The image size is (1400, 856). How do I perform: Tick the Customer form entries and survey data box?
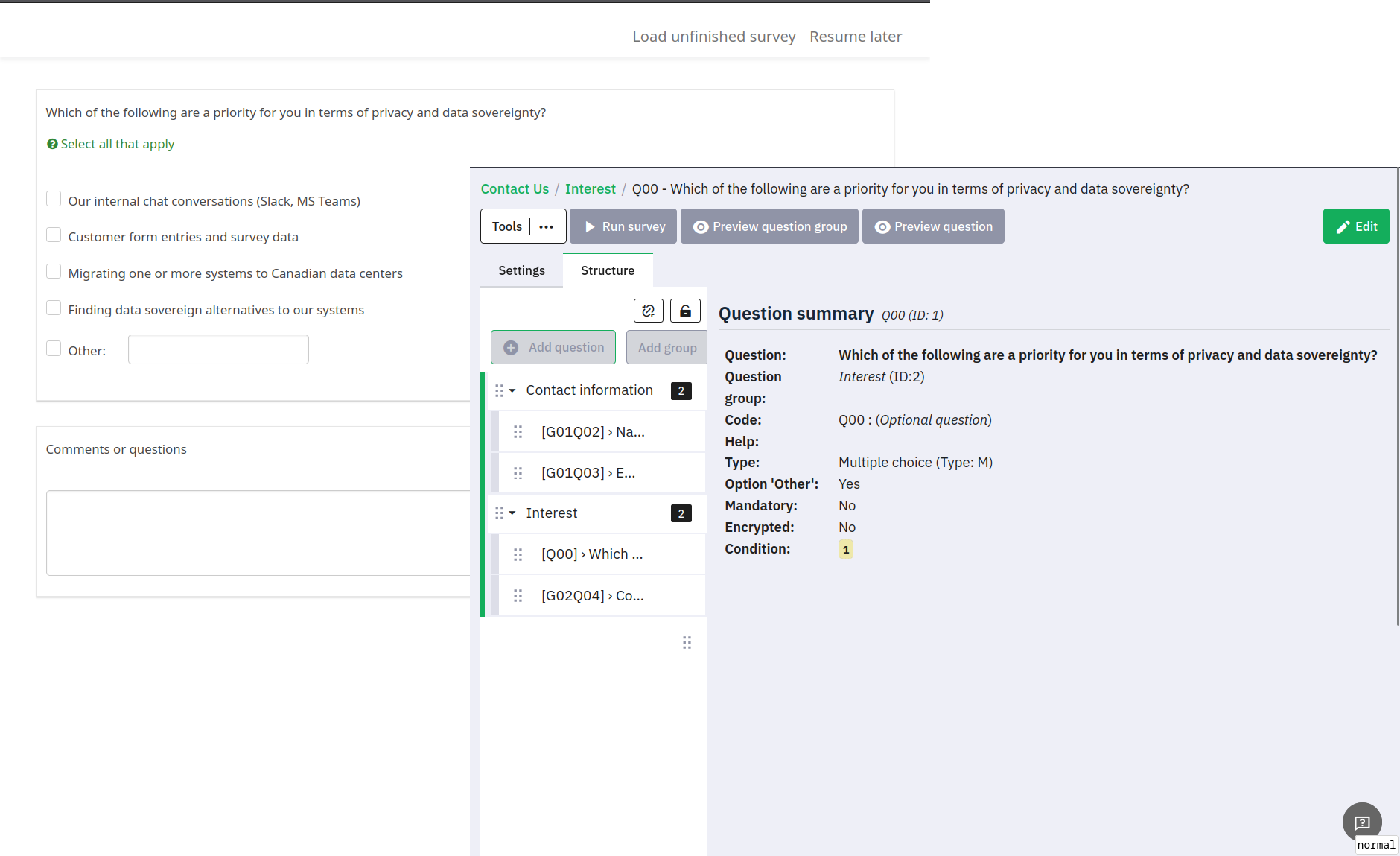pyautogui.click(x=54, y=235)
